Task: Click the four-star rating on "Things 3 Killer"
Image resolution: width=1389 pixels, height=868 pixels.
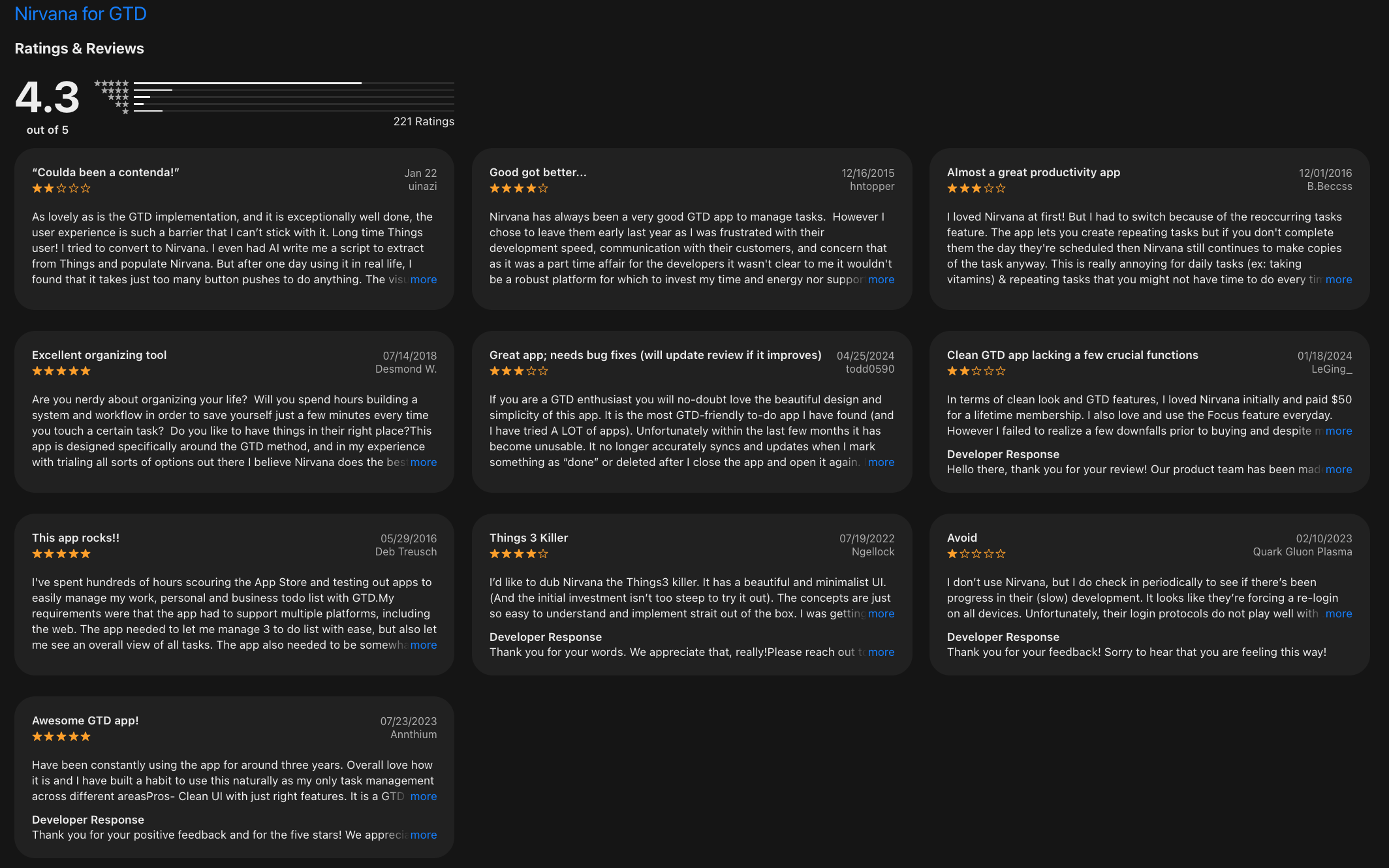Action: pos(518,553)
